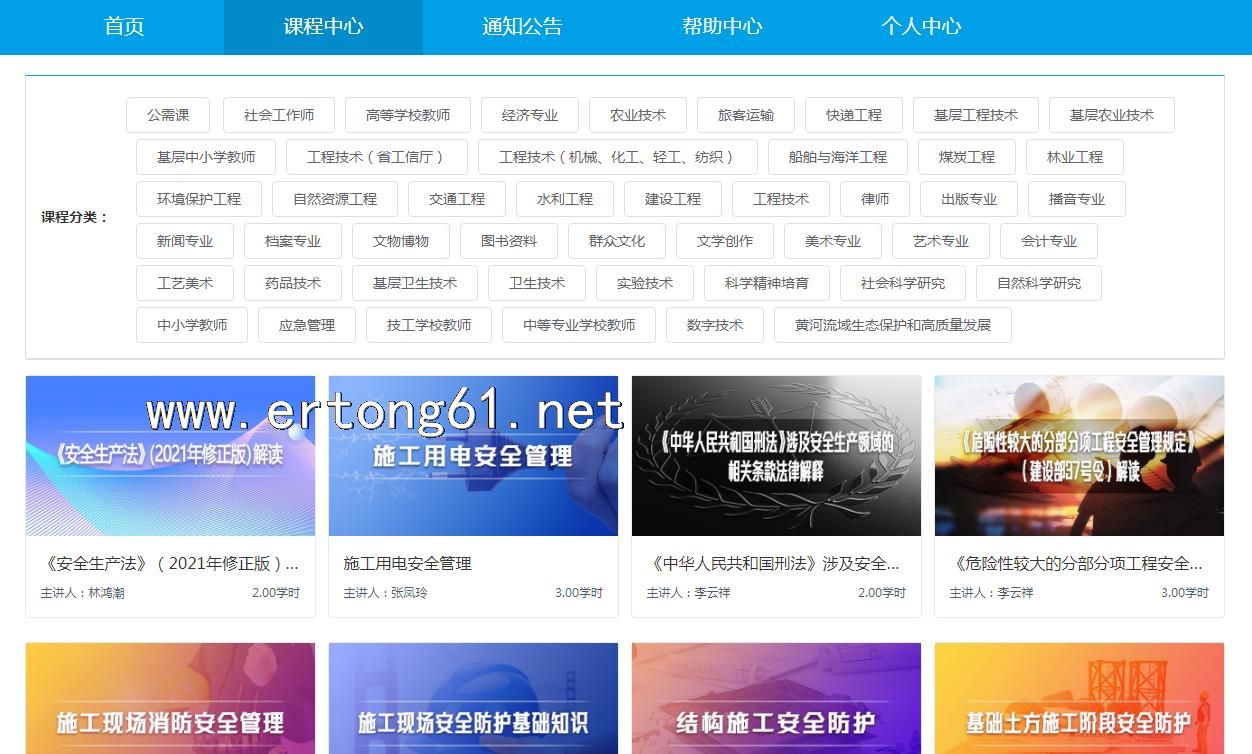Select the 应急管理 category

click(x=307, y=325)
